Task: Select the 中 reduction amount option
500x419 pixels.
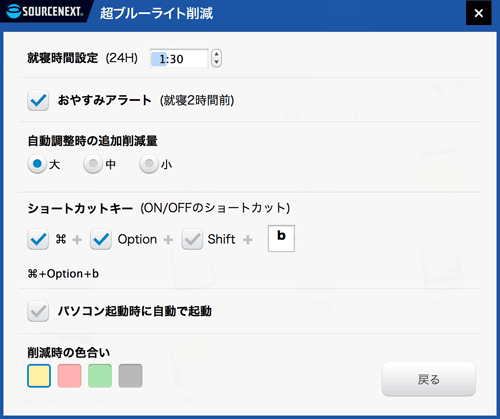Action: click(x=93, y=164)
